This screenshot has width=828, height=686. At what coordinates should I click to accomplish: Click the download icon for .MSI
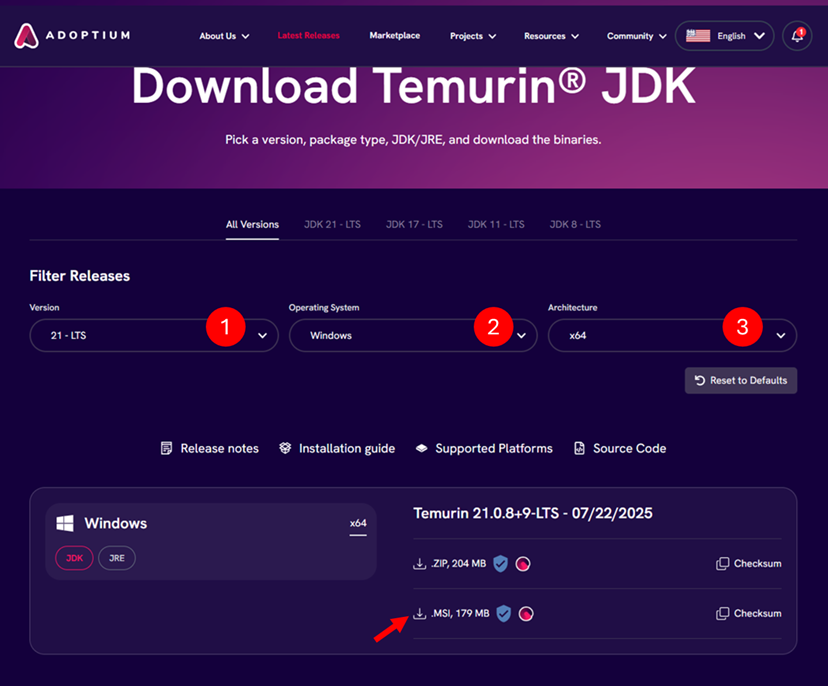coord(419,614)
